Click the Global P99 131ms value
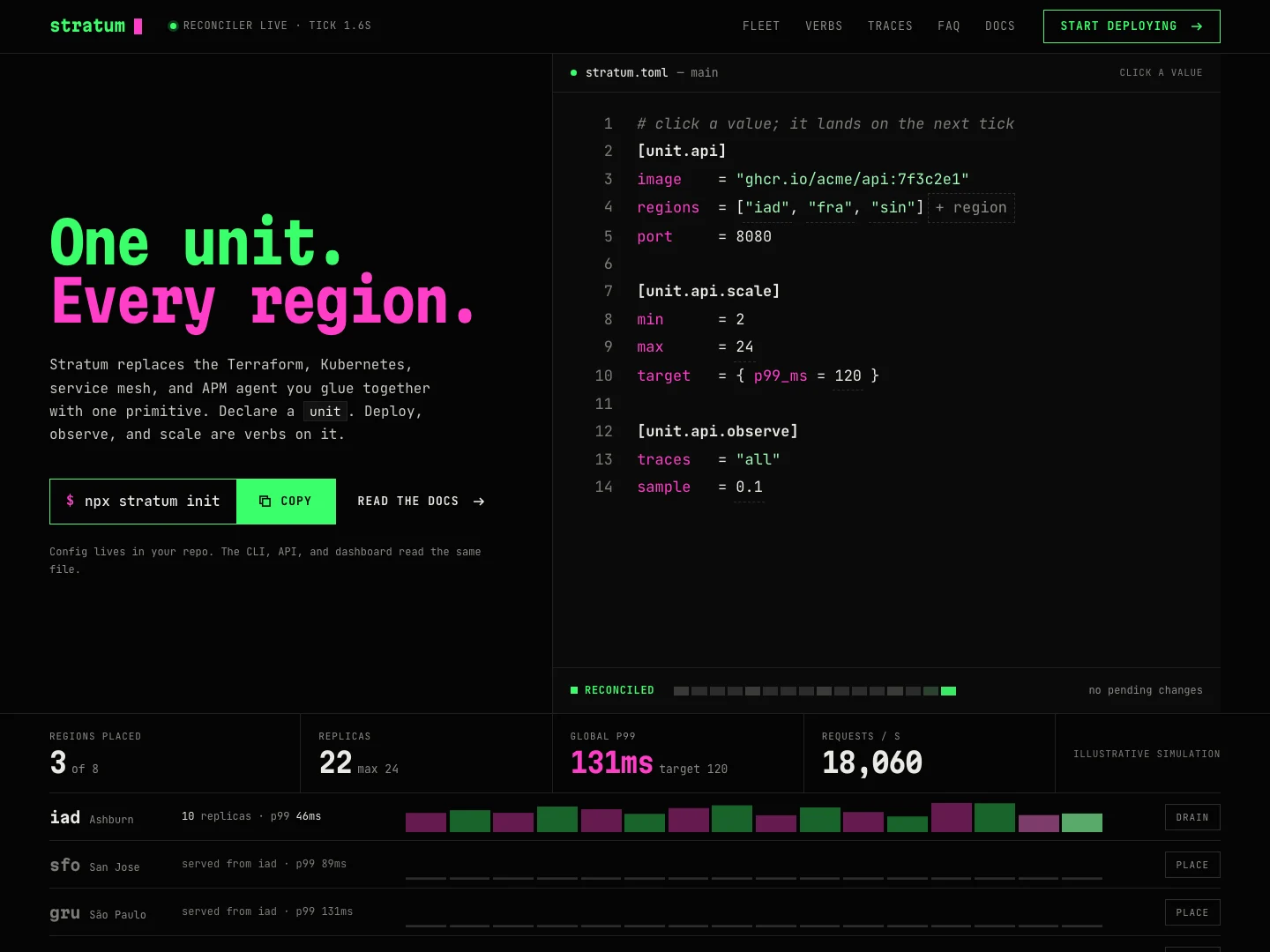The width and height of the screenshot is (1270, 952). pyautogui.click(x=611, y=762)
